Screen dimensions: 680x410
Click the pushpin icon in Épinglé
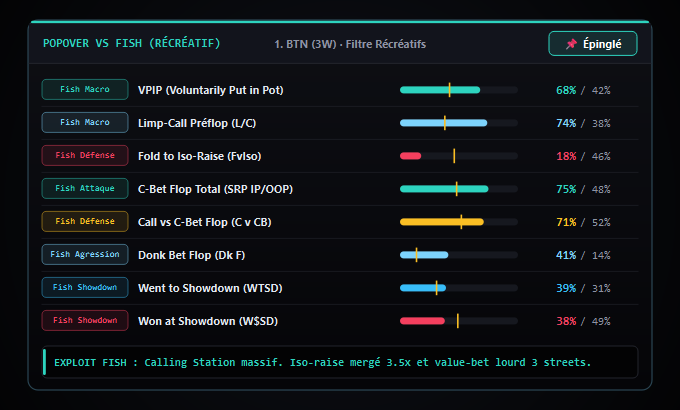(x=572, y=44)
